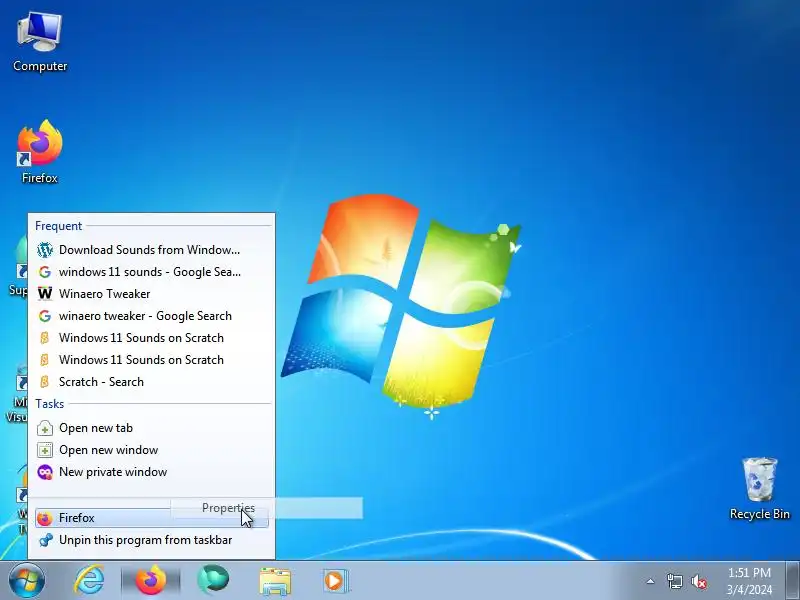Launch Internet Explorer from the taskbar
The image size is (800, 600).
pyautogui.click(x=89, y=581)
